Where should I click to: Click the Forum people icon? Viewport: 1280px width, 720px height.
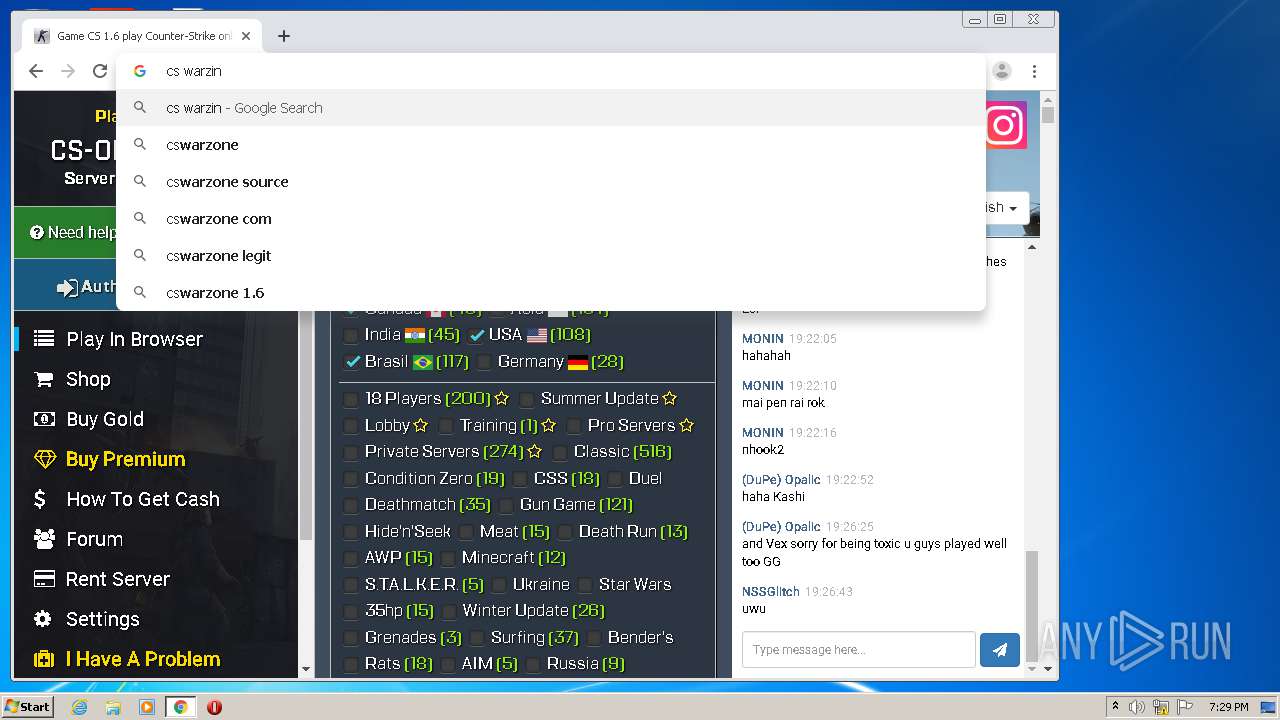coord(44,539)
